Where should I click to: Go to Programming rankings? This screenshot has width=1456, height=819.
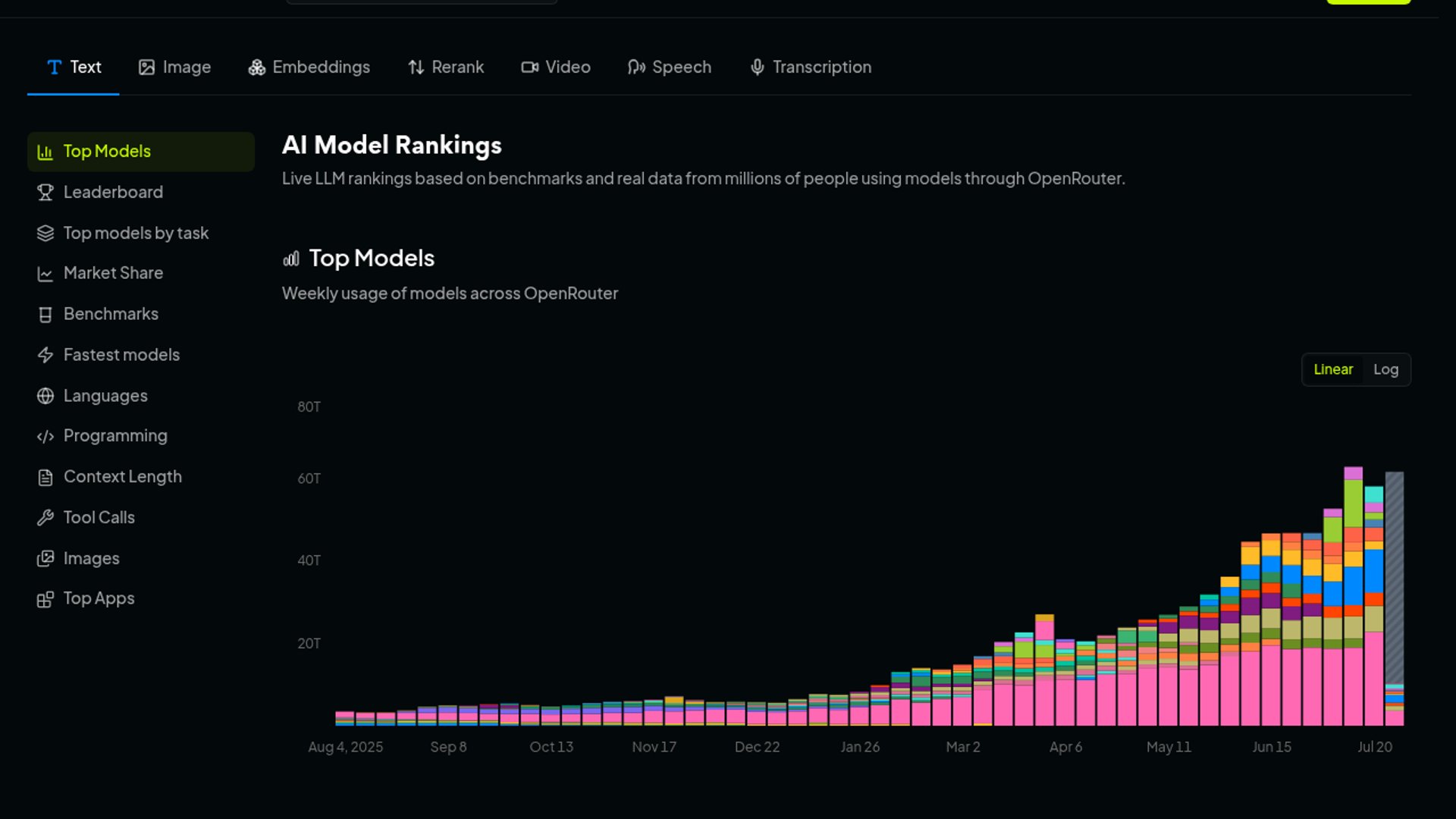tap(141, 436)
